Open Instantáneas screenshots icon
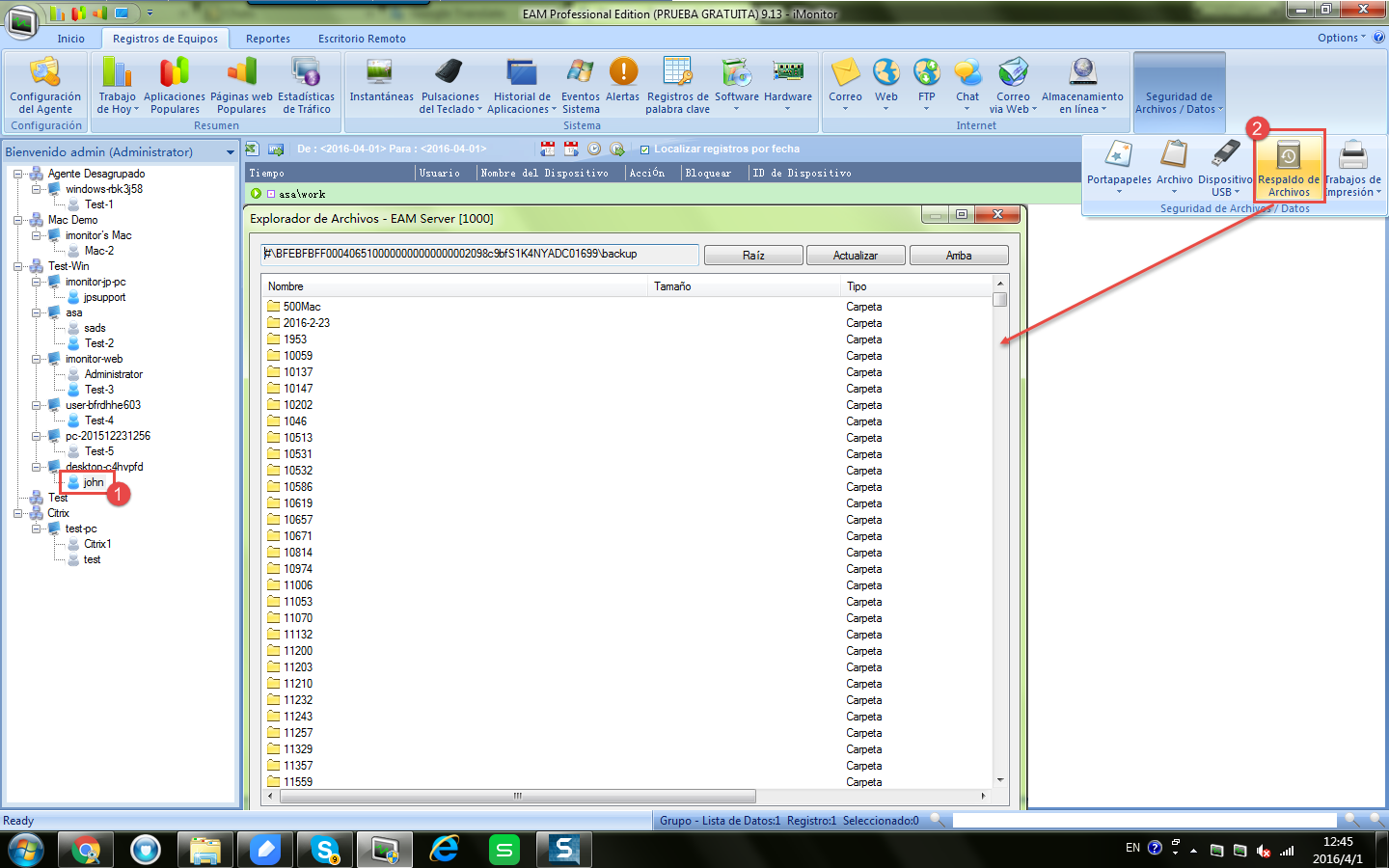This screenshot has width=1389, height=868. tap(380, 79)
